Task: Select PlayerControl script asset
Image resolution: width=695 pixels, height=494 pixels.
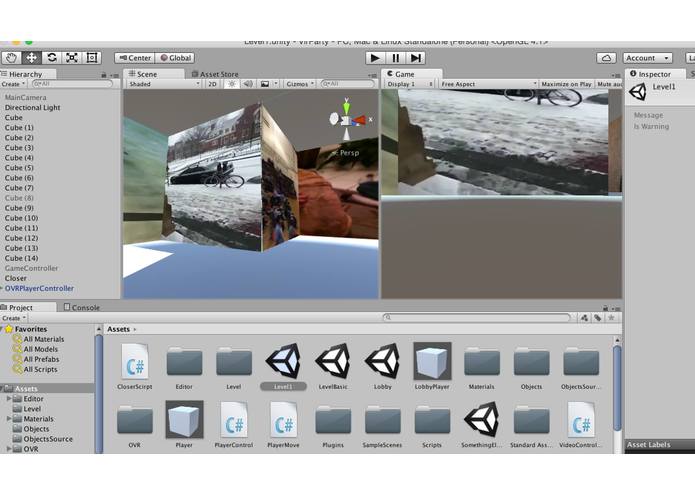Action: 234,424
